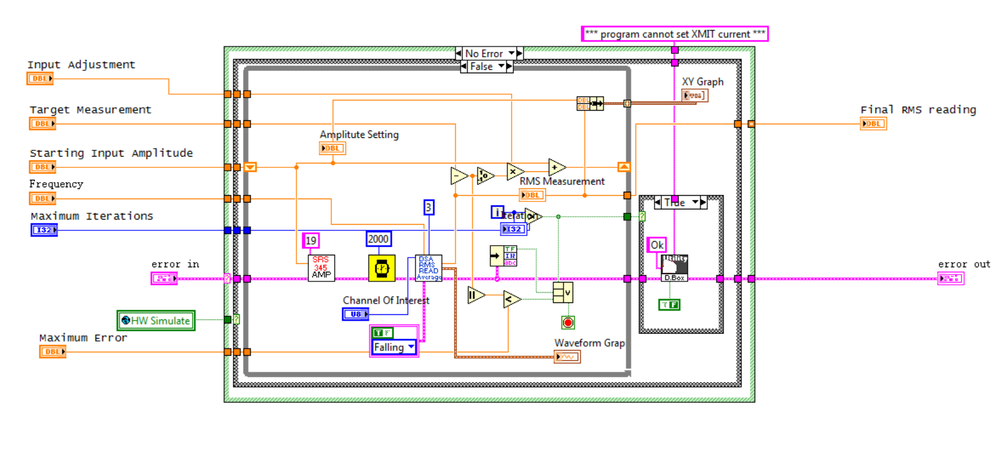
Task: Click the Dialog Box utility subVI icon
Action: (674, 268)
